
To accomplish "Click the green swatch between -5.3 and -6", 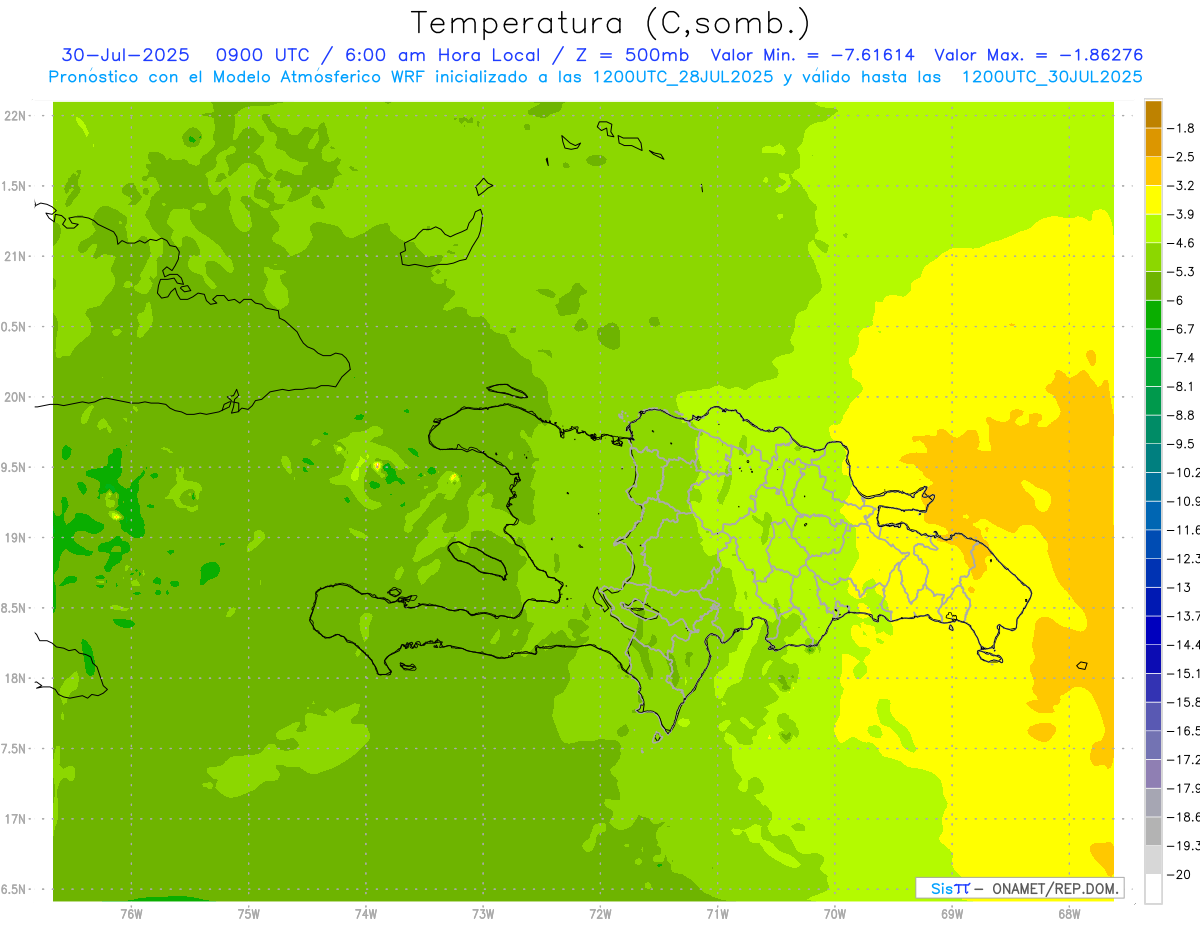I will click(1153, 286).
